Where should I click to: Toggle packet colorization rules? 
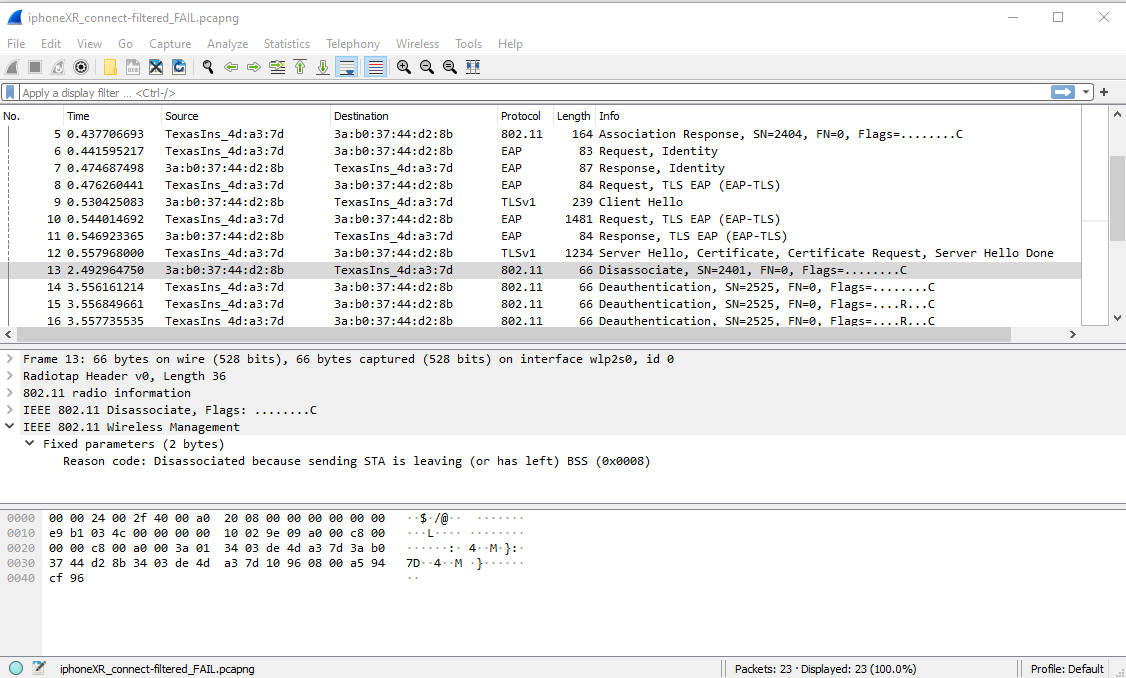click(375, 67)
